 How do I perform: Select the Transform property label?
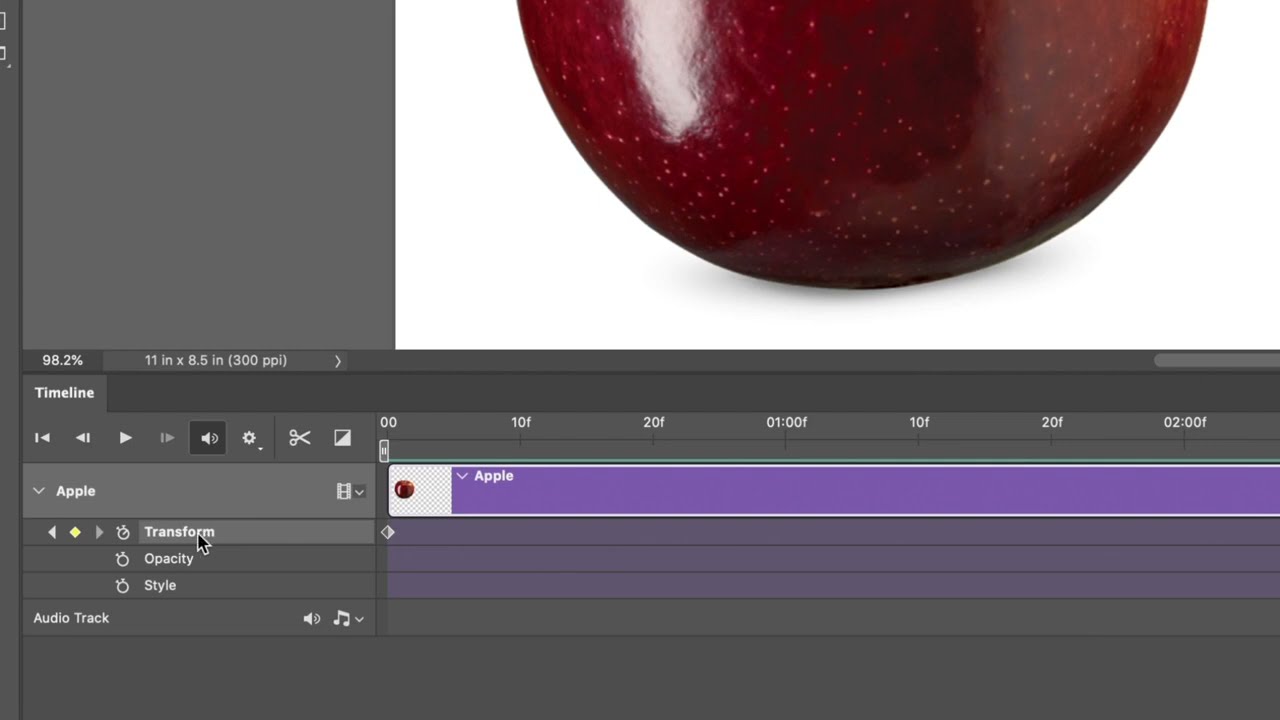(179, 532)
